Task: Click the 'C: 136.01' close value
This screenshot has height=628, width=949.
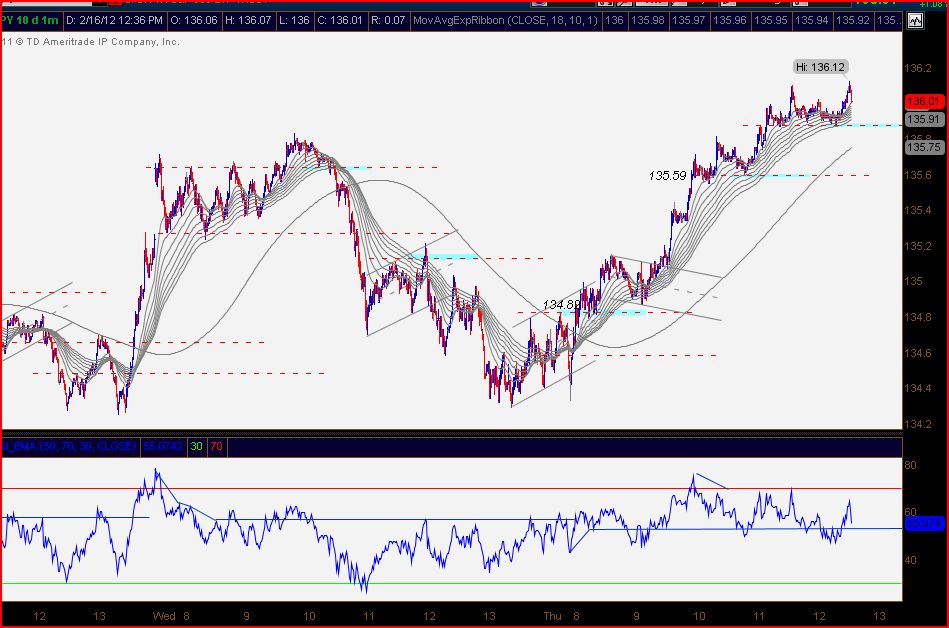Action: [x=340, y=21]
